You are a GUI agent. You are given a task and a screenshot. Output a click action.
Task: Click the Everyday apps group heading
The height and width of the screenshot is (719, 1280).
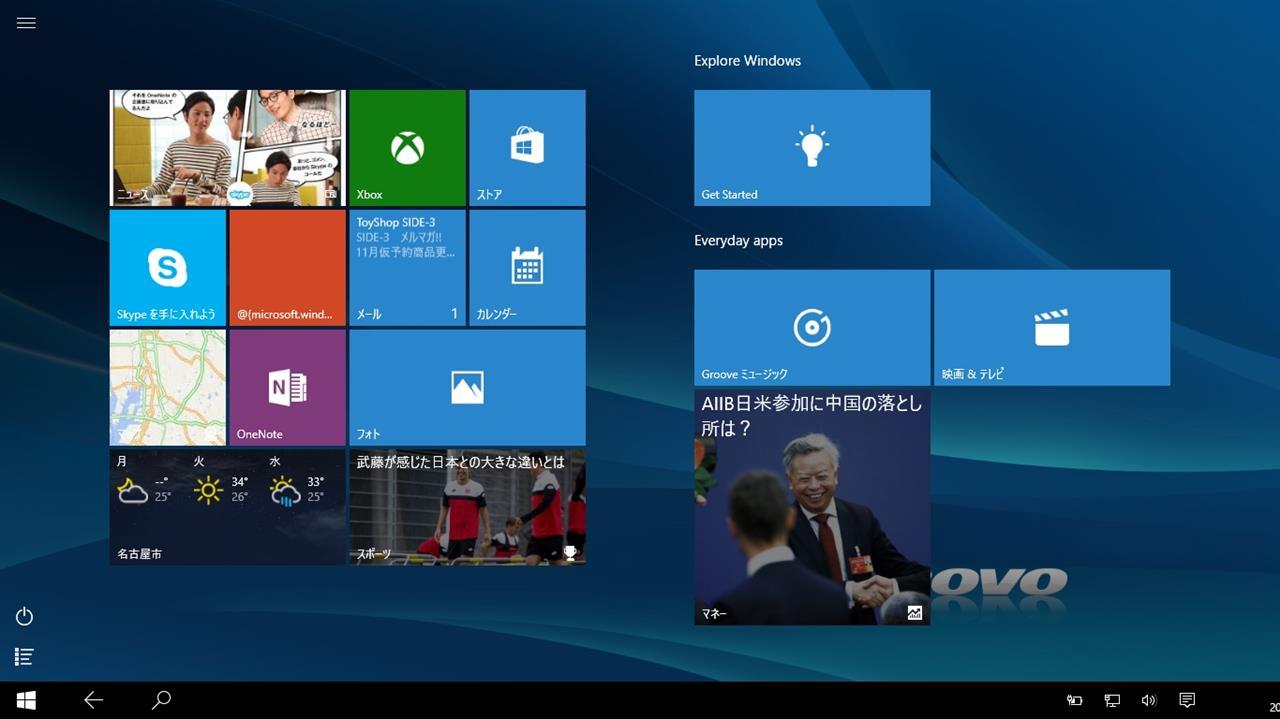click(738, 241)
